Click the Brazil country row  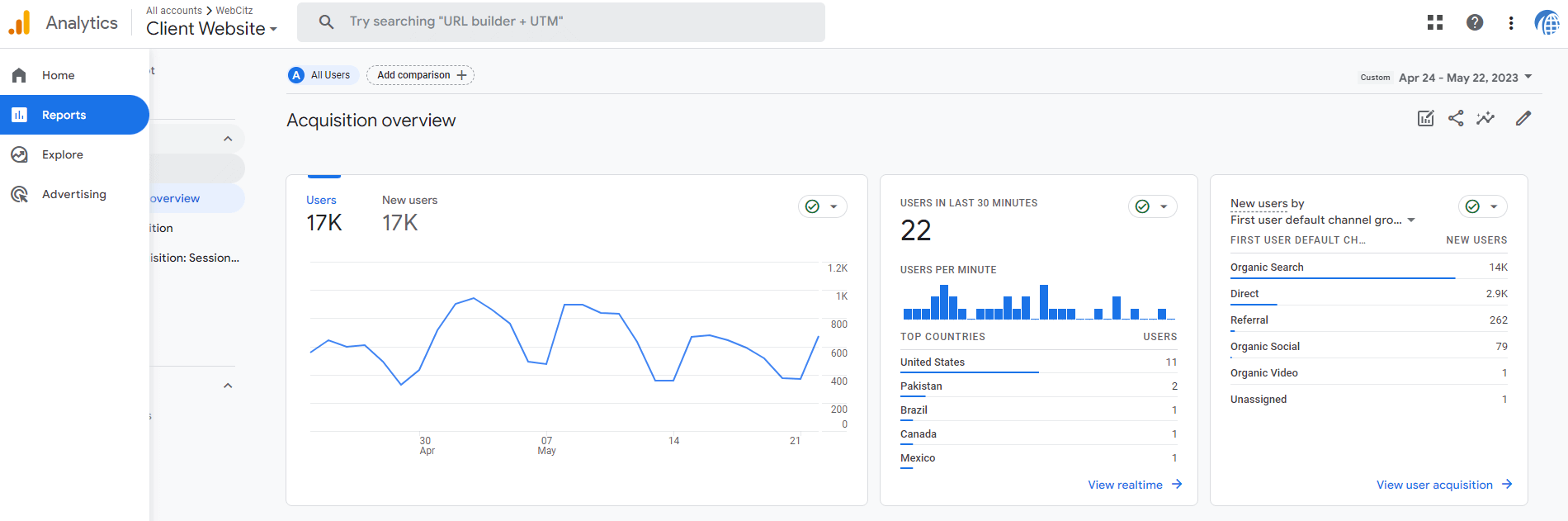click(1038, 410)
